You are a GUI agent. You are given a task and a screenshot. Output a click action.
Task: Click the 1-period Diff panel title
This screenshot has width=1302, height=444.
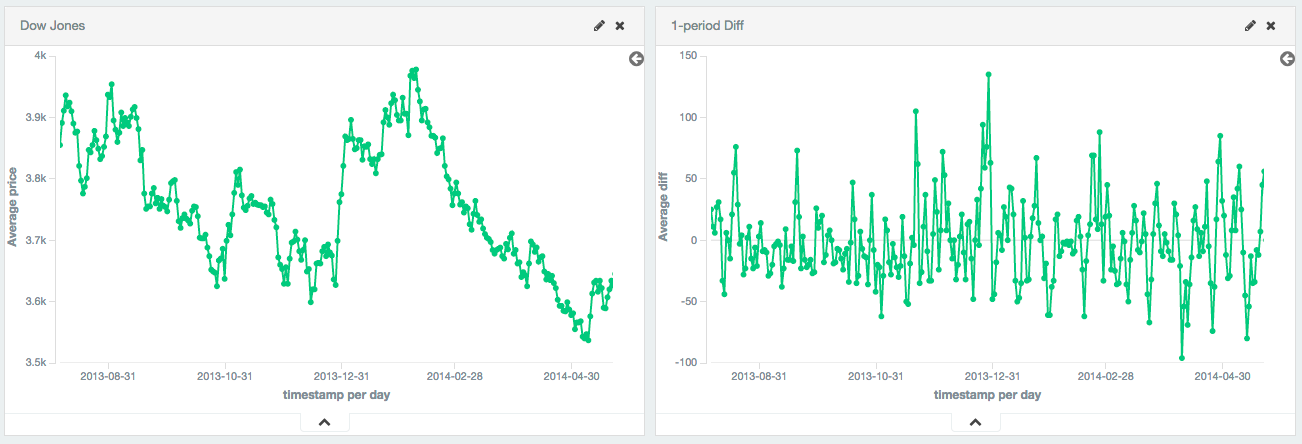point(707,25)
